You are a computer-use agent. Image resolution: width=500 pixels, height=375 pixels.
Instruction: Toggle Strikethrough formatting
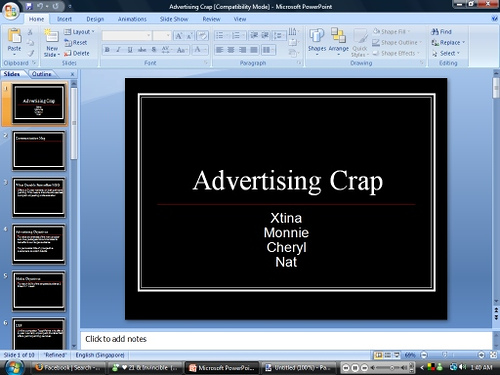click(x=142, y=50)
